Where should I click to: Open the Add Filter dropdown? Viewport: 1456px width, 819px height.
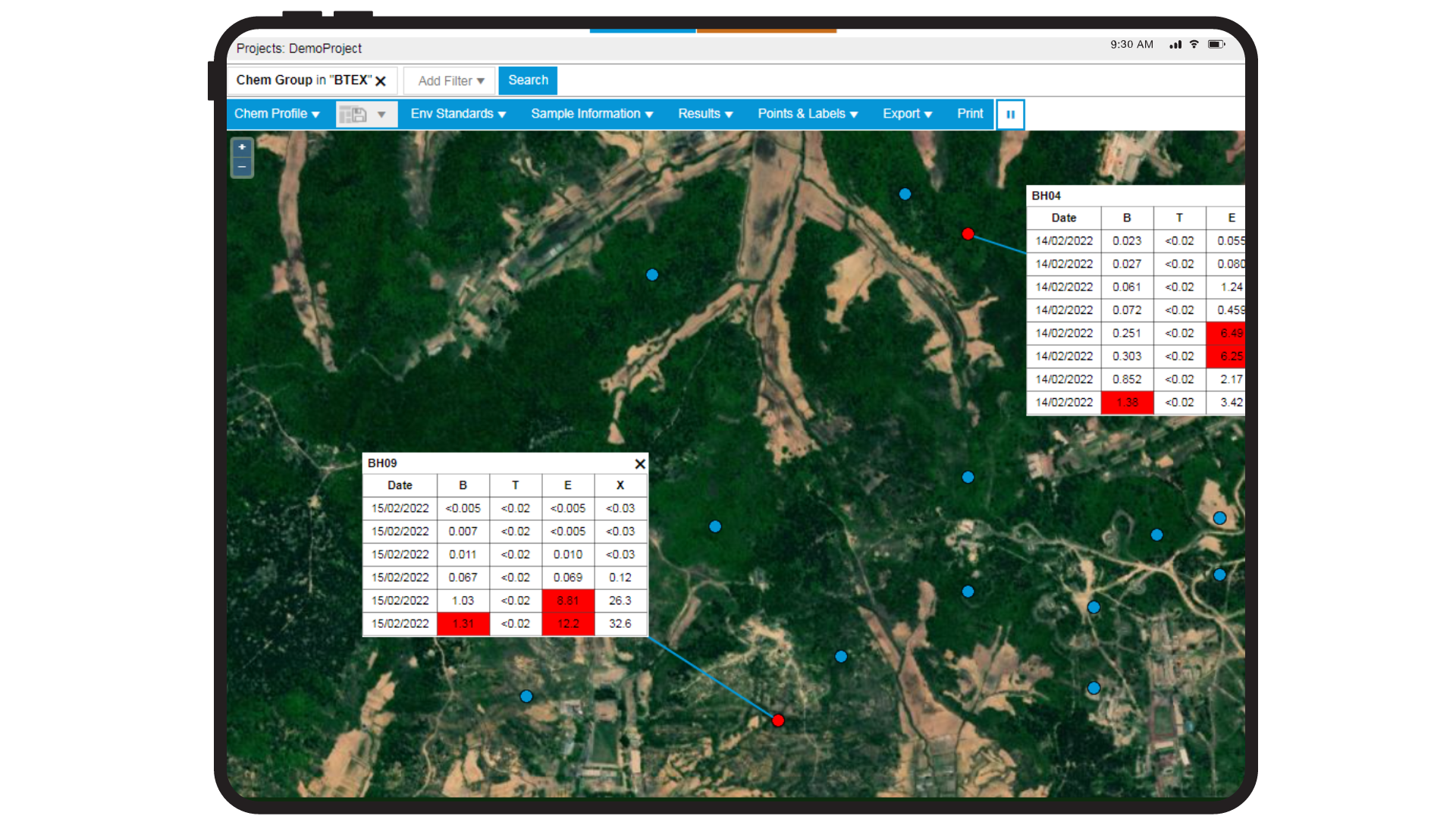[x=450, y=81]
